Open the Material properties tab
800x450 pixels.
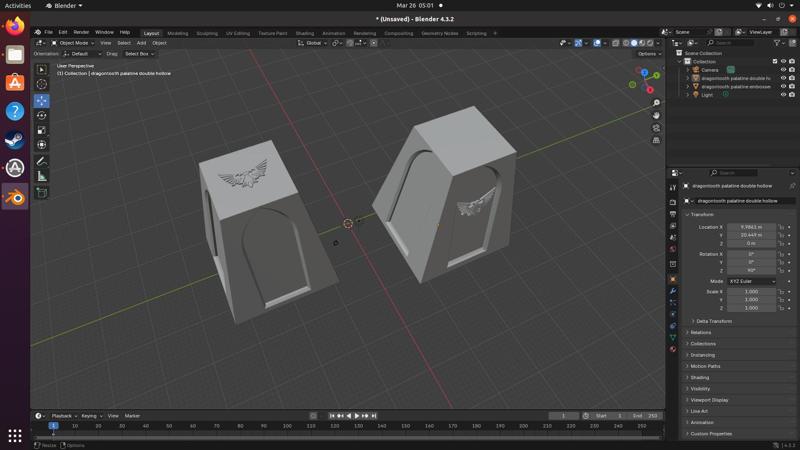pos(673,349)
